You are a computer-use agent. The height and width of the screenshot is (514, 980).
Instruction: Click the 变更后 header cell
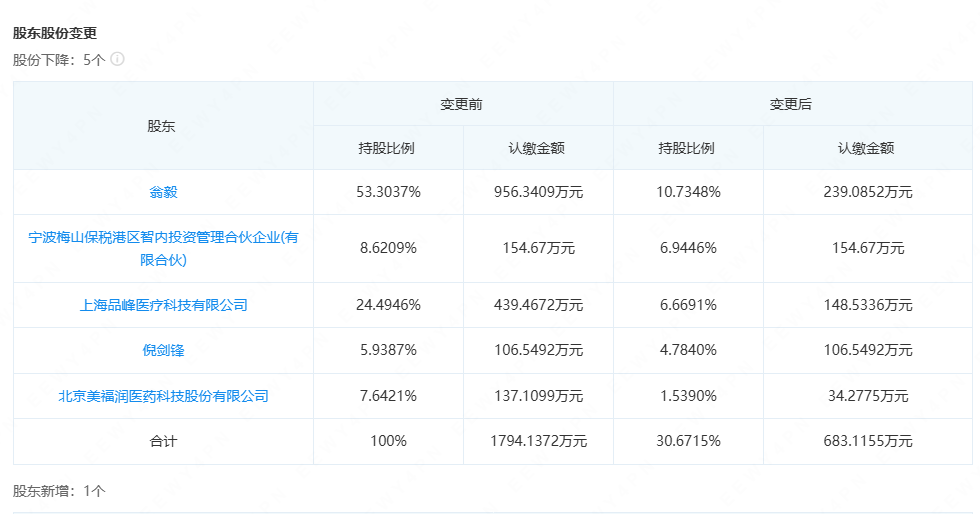(790, 104)
